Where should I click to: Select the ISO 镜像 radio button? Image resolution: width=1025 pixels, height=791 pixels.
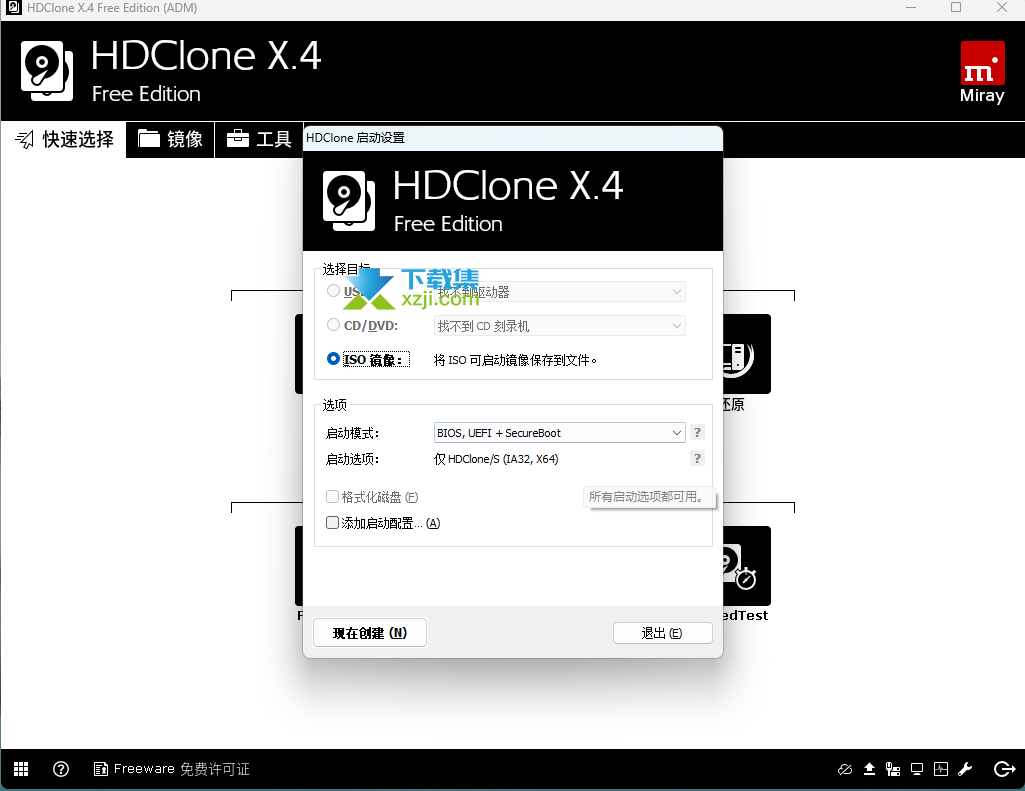[333, 359]
